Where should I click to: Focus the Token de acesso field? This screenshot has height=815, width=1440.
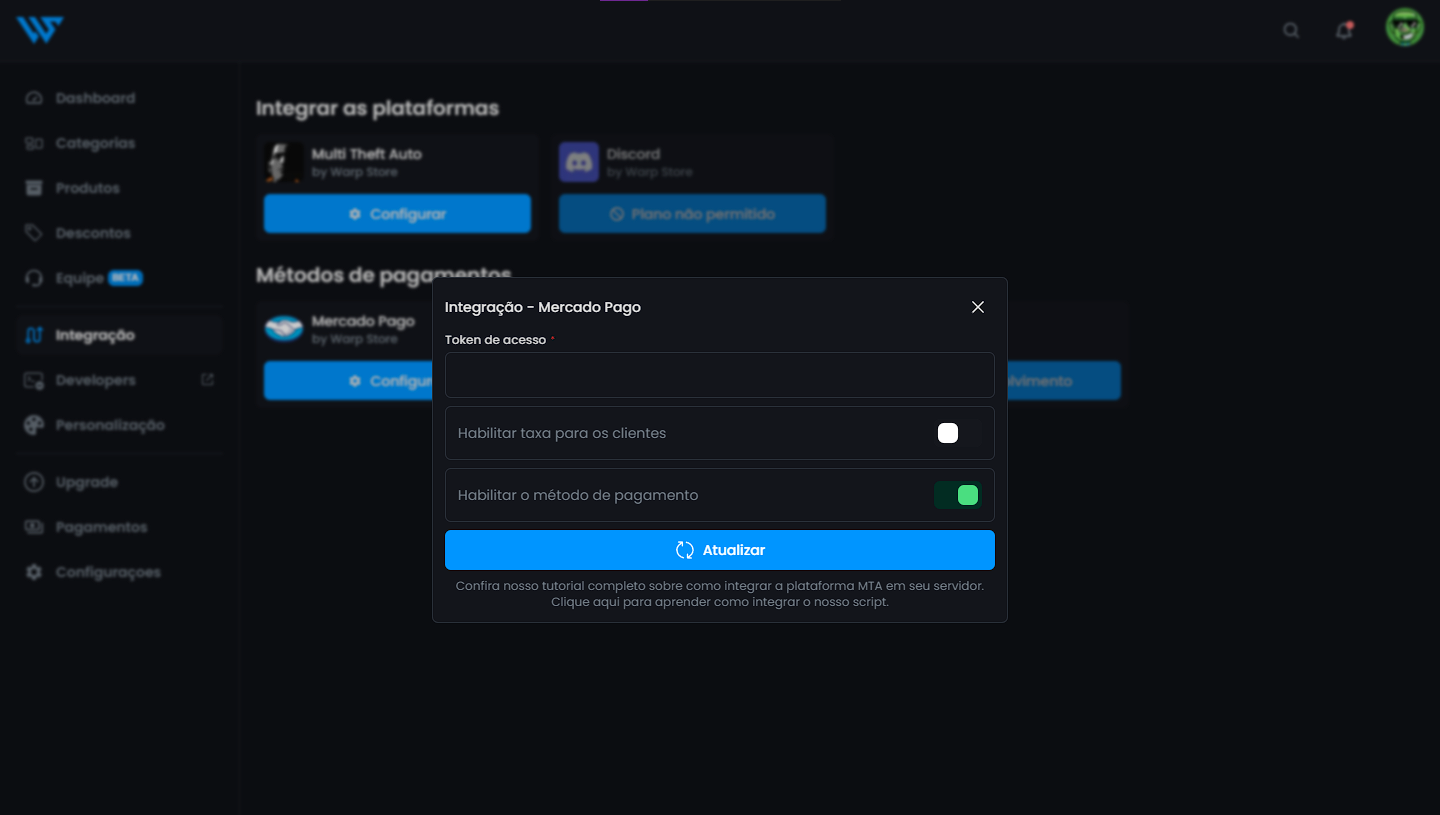tap(720, 375)
